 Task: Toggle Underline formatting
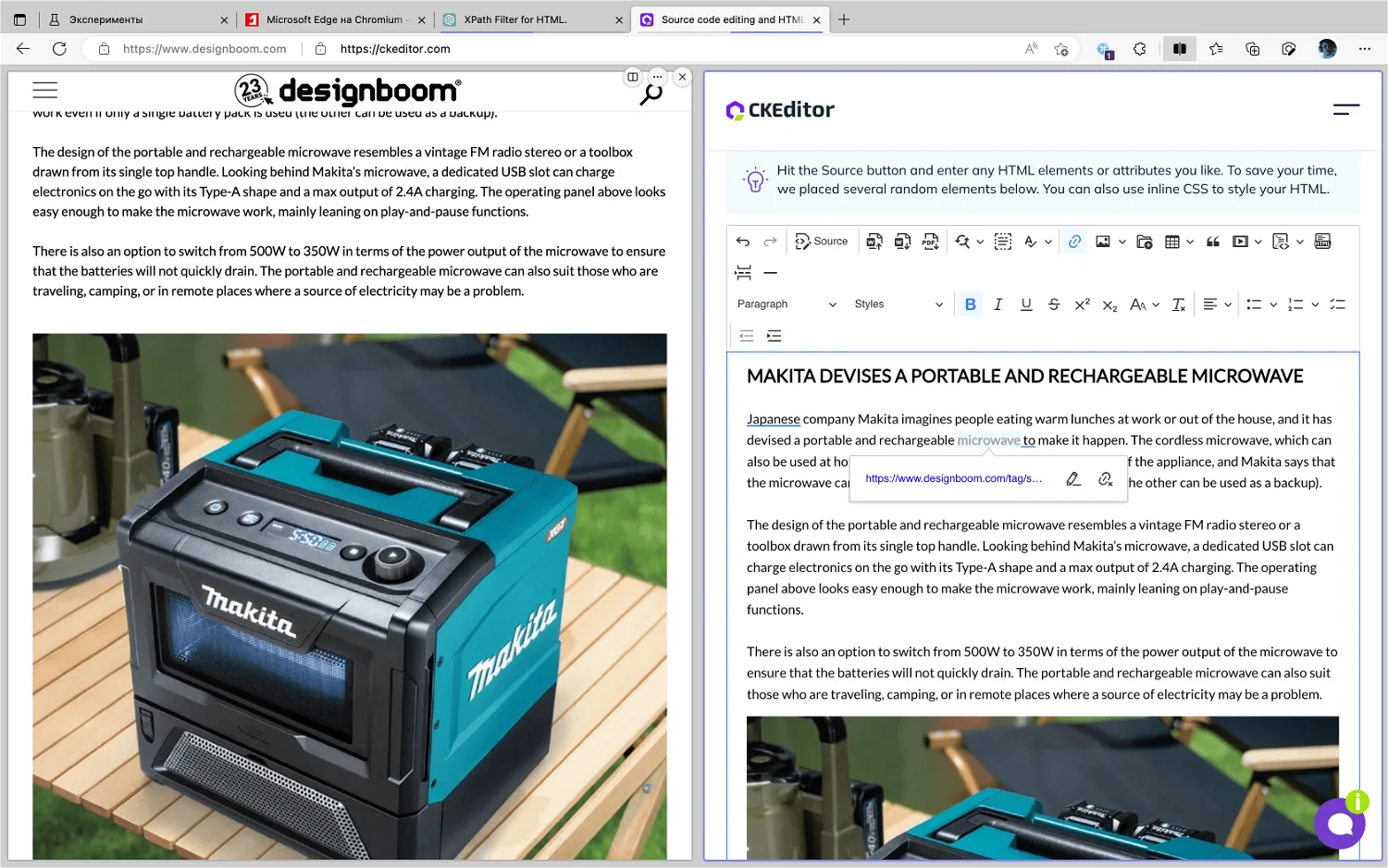[x=1026, y=304]
